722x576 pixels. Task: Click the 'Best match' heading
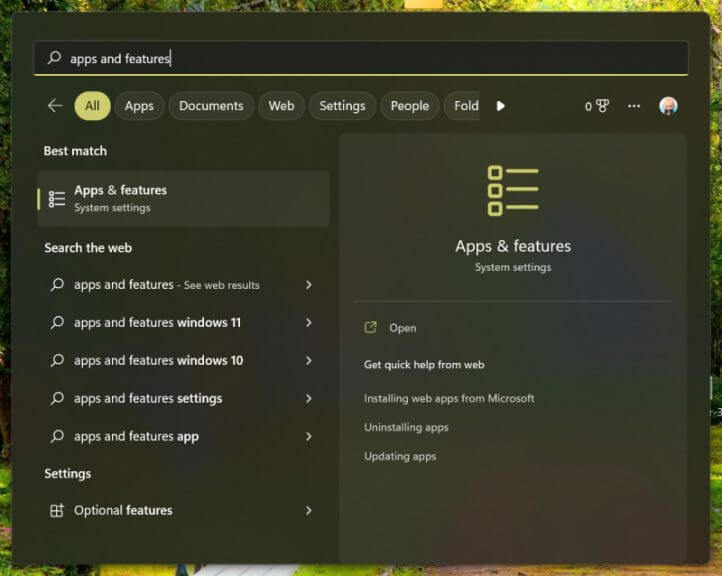tap(75, 151)
